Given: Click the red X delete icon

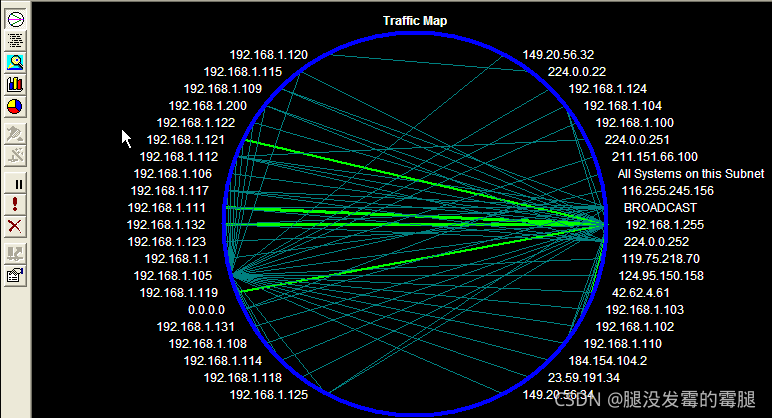Looking at the screenshot, I should tap(15, 226).
